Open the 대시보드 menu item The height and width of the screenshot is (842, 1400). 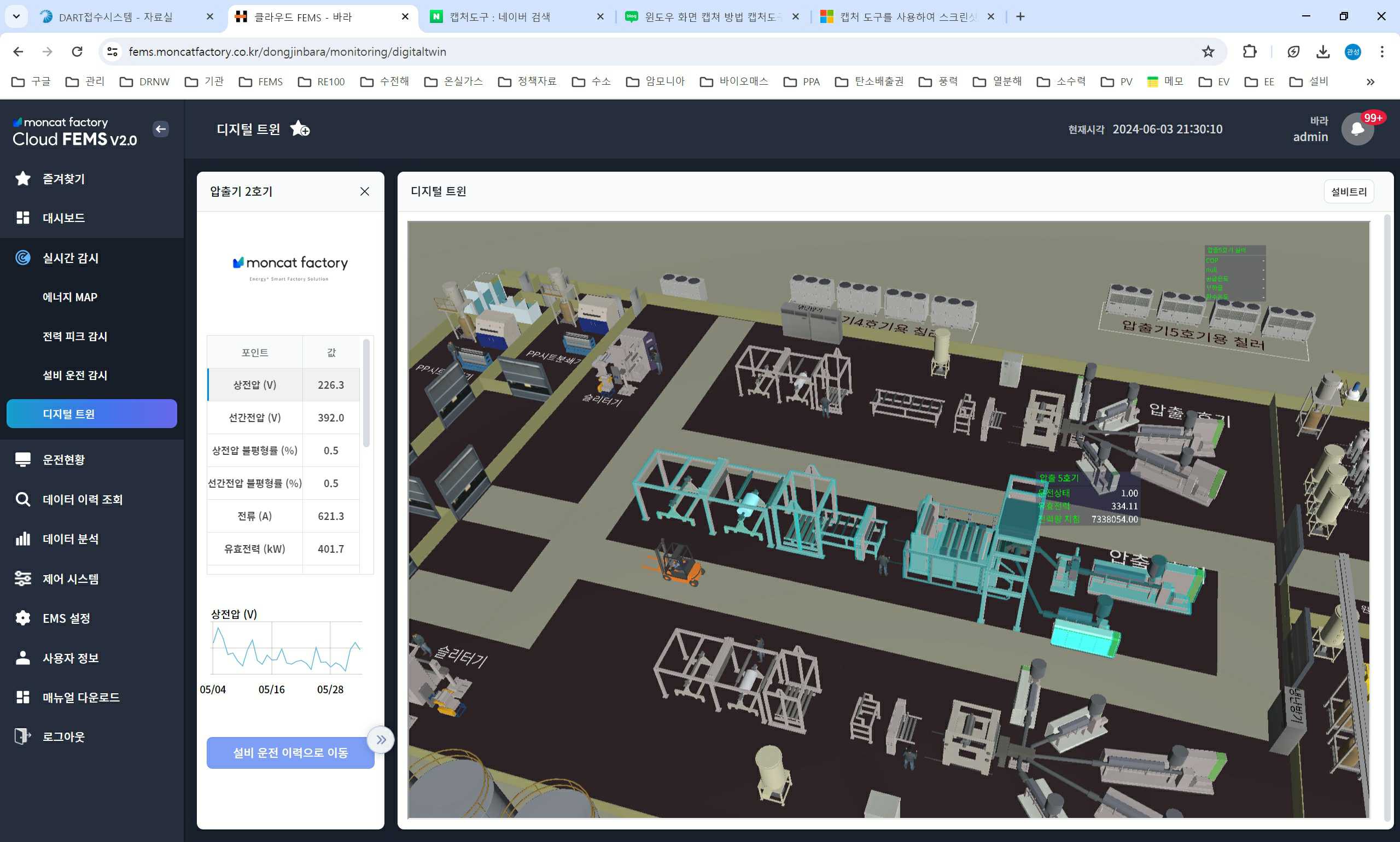click(x=63, y=218)
